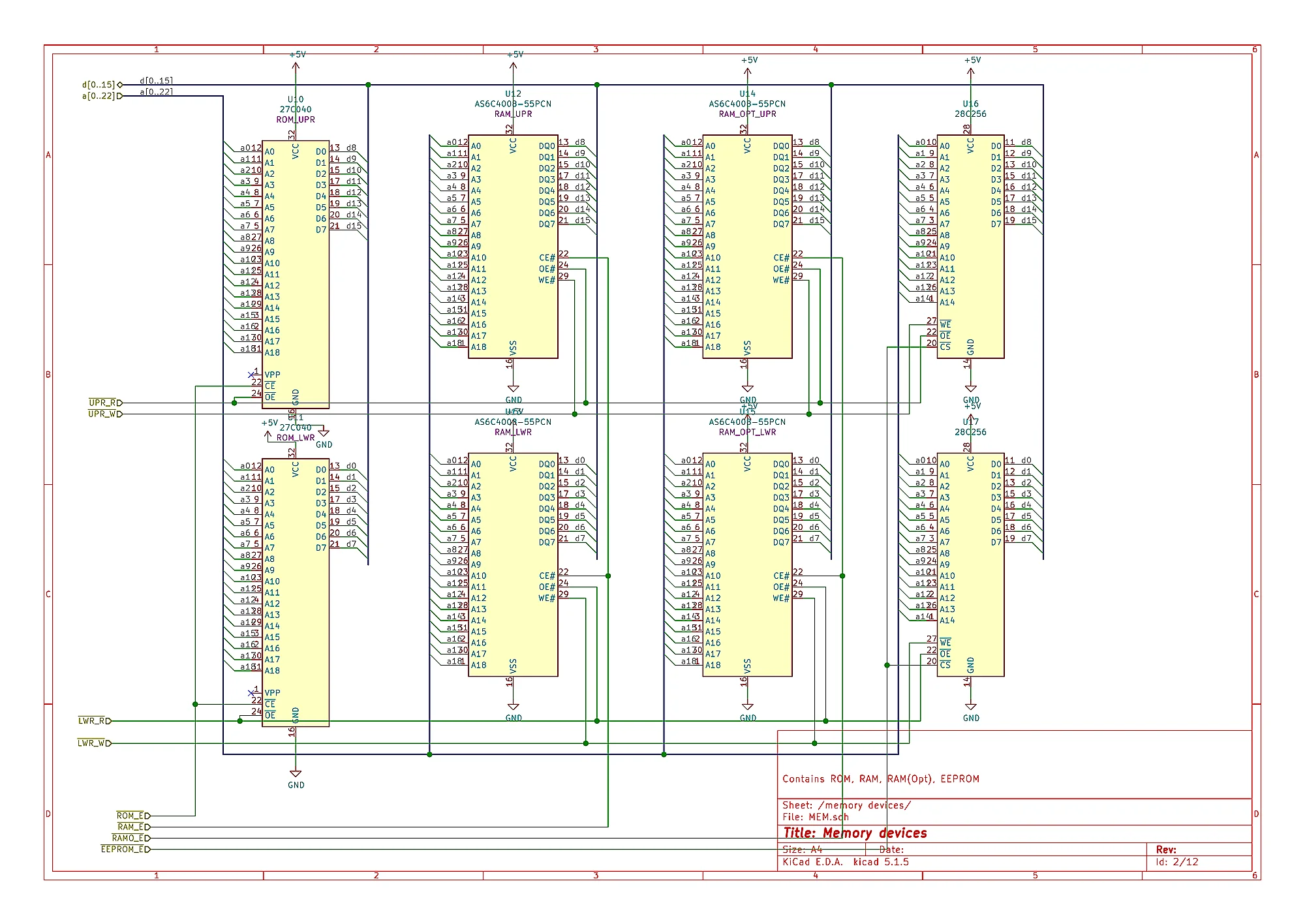Click the RAM_OPT_UPR chip symbol
Image resolution: width=1305 pixels, height=924 pixels.
(x=747, y=247)
